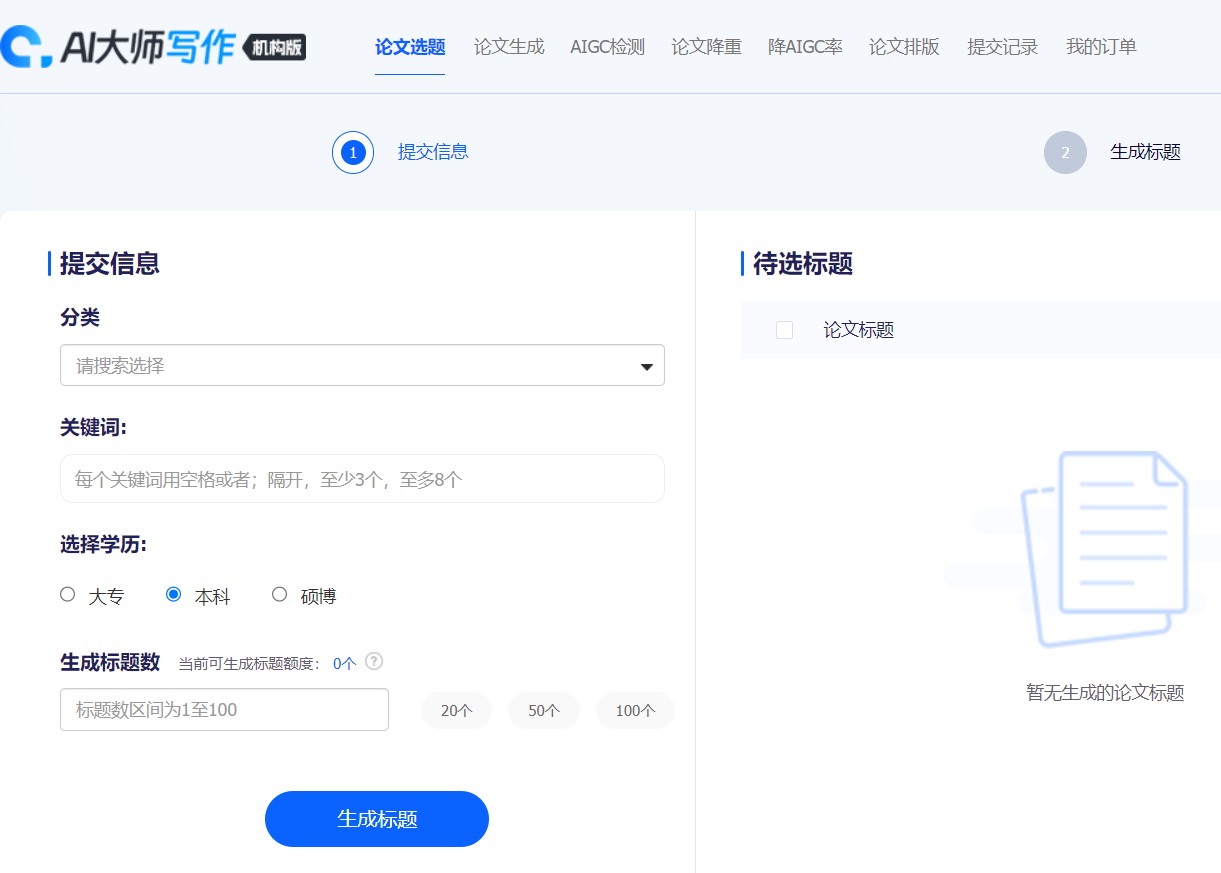Click the step 1 circle indicator
This screenshot has width=1221, height=873.
point(352,153)
